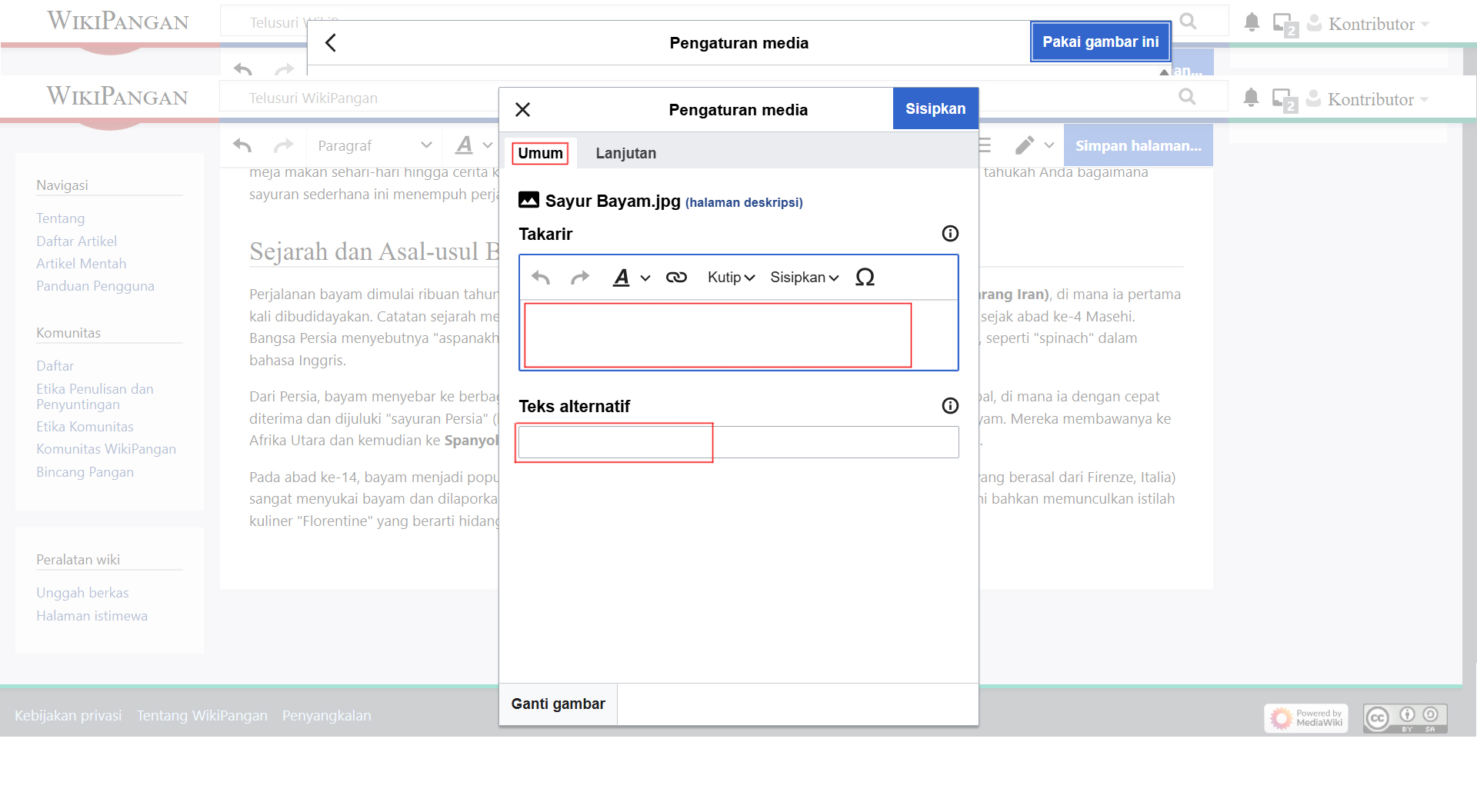Open the special character omega tool
The image size is (1477, 812).
pos(865,278)
